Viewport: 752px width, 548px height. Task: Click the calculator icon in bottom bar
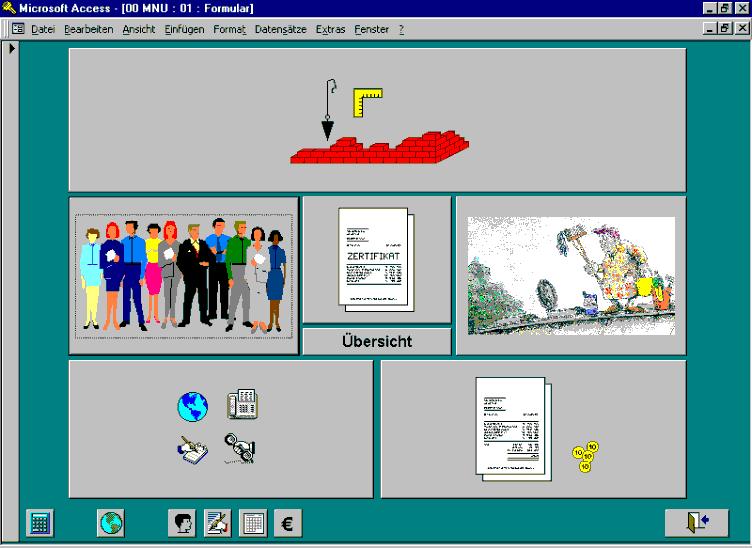tap(40, 522)
